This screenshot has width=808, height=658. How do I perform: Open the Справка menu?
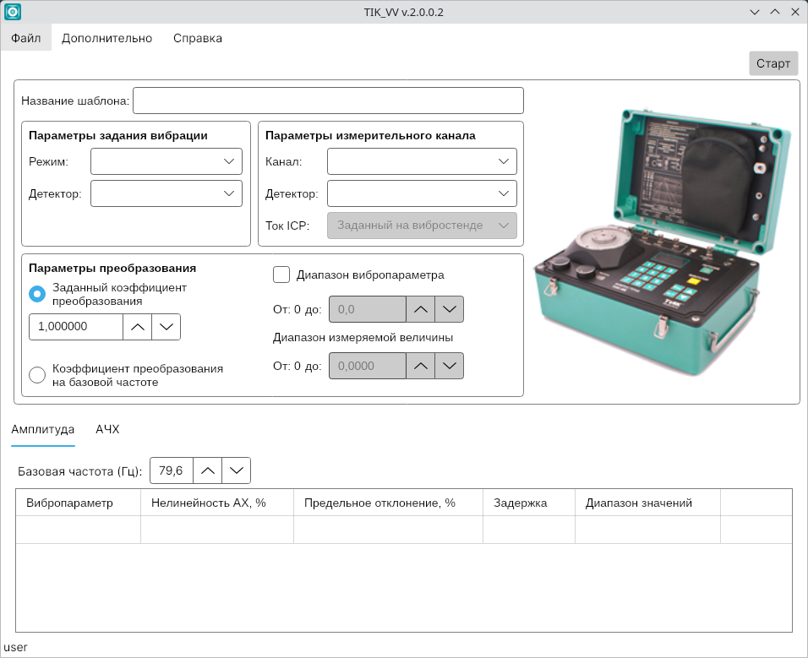tap(197, 38)
